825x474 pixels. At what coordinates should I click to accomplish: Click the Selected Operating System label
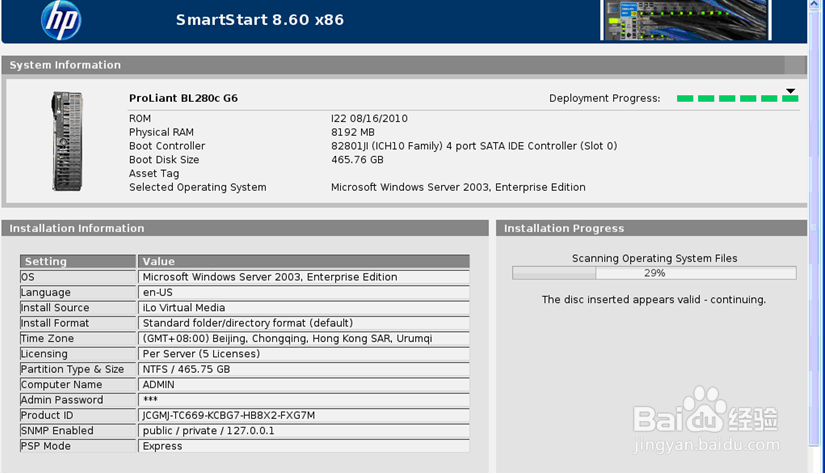pos(198,187)
